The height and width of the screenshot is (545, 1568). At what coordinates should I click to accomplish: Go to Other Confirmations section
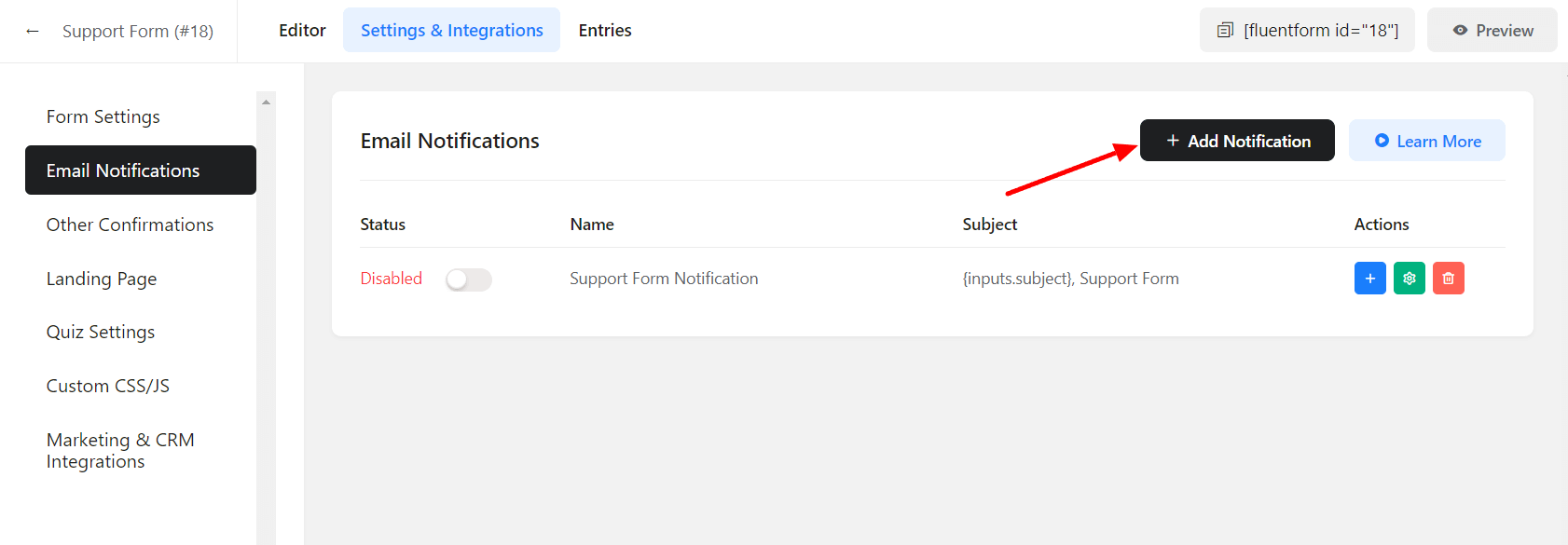130,225
